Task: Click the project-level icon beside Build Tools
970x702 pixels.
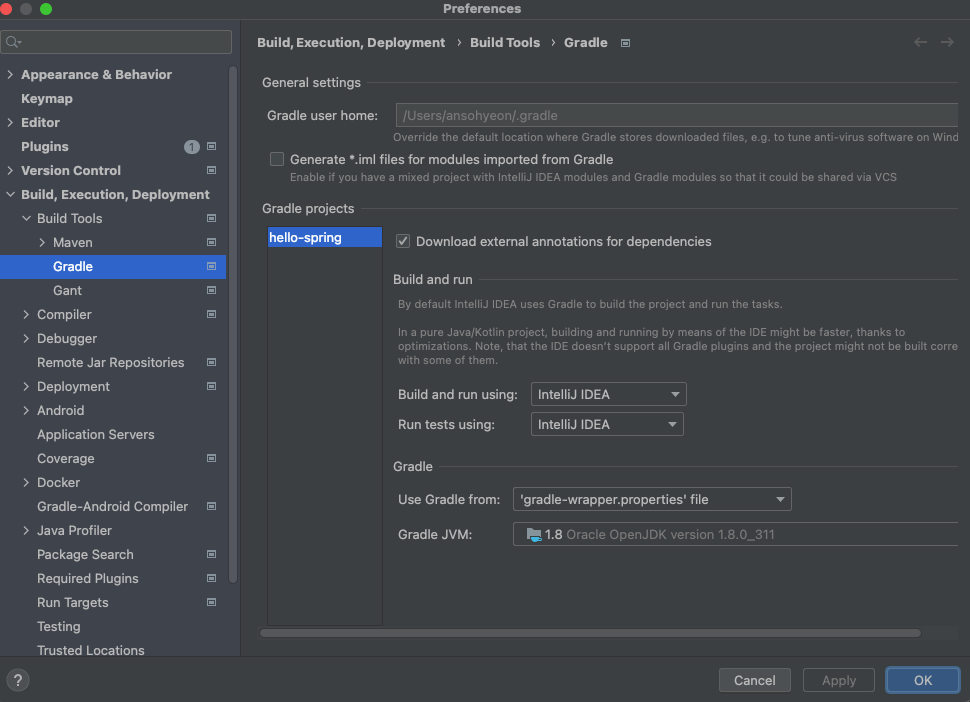Action: click(x=212, y=218)
